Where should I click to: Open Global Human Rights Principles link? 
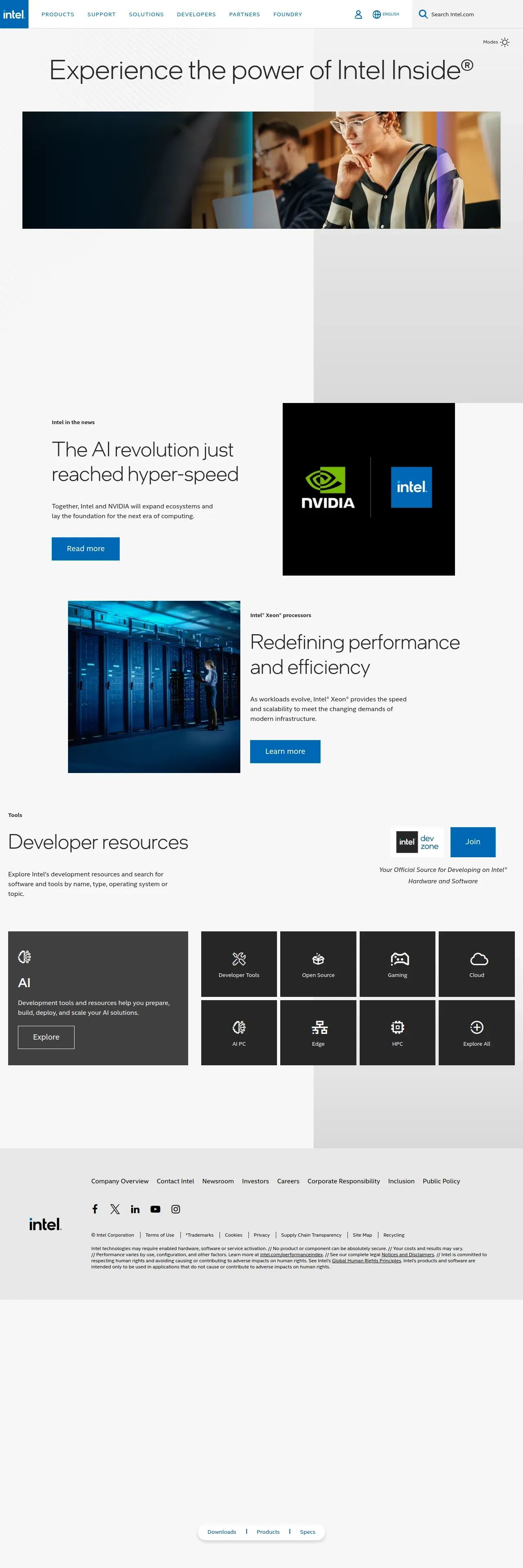point(367,1261)
